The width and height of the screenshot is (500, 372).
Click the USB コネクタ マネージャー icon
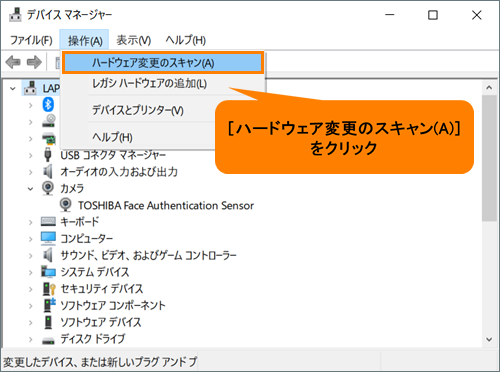point(48,155)
